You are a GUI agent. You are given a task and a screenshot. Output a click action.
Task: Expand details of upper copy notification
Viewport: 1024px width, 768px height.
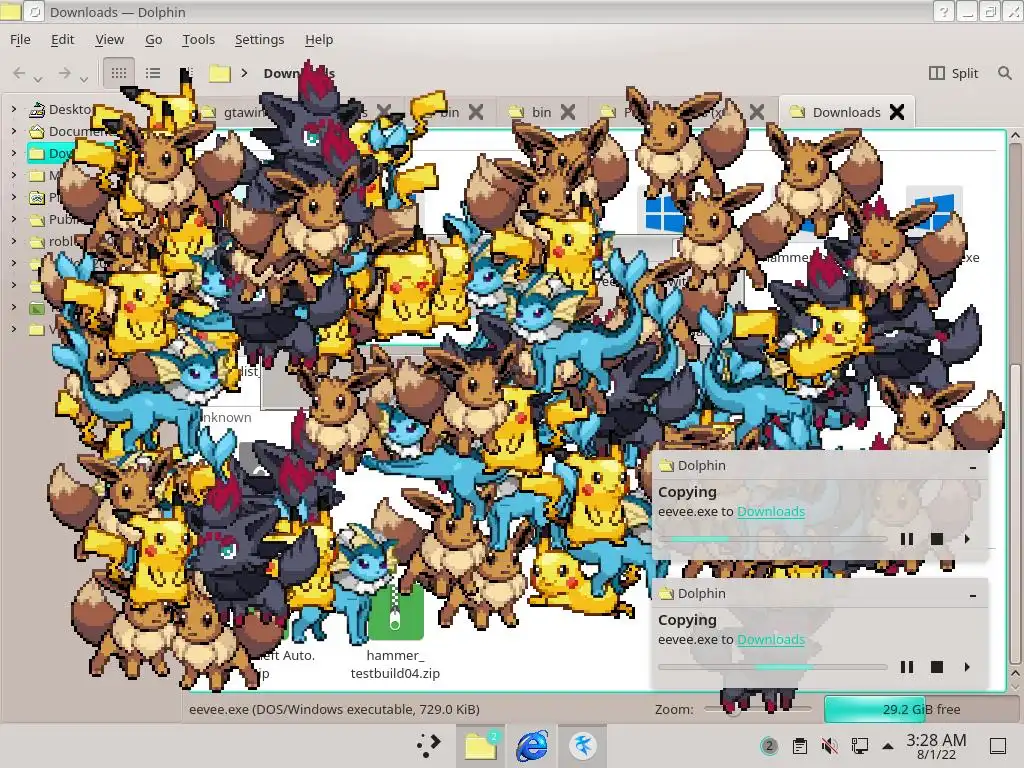[967, 539]
